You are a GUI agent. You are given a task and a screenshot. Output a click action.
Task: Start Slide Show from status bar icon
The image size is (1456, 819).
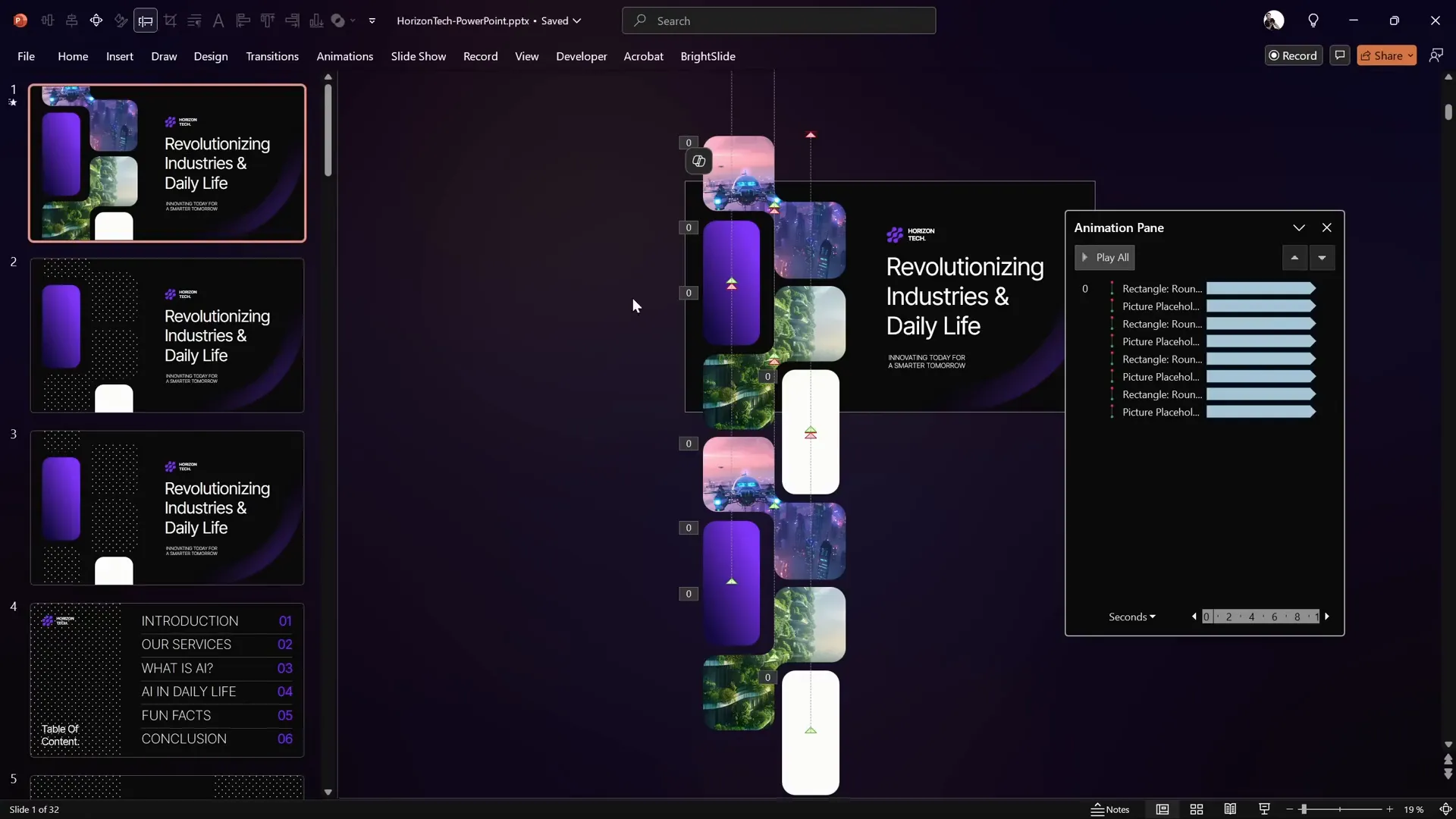(1263, 810)
